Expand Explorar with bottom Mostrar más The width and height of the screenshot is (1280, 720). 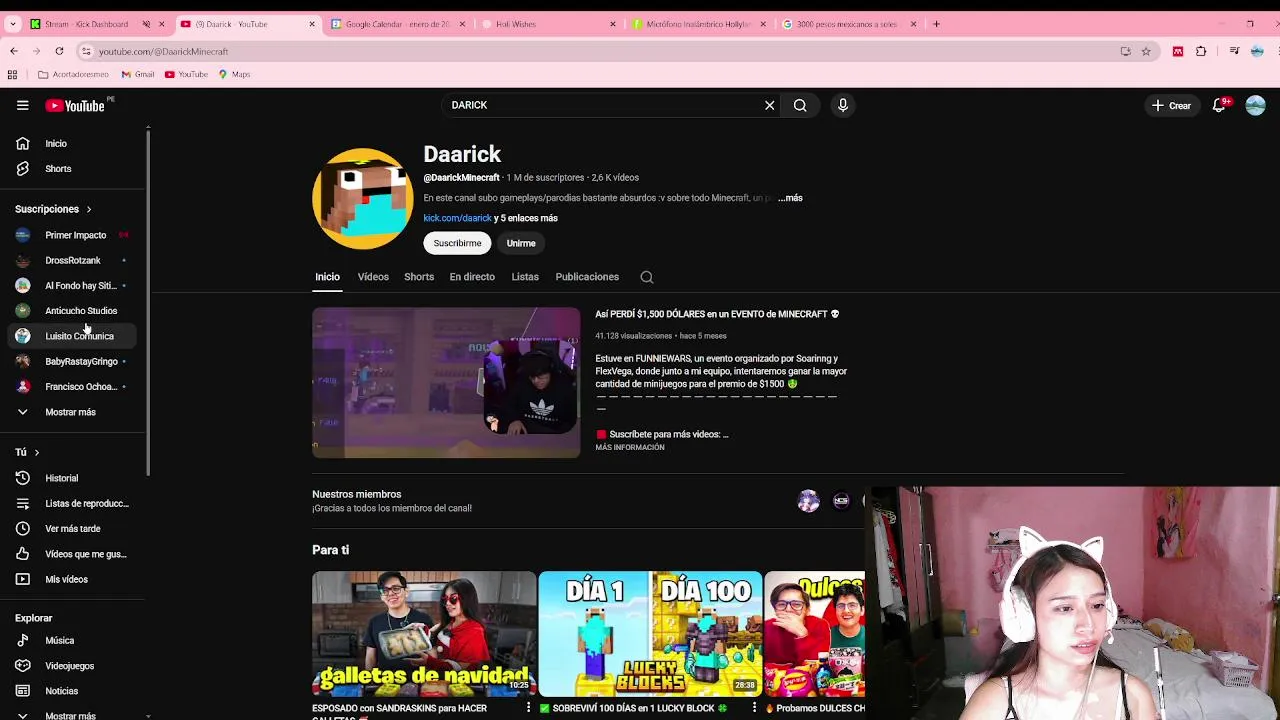(x=72, y=715)
